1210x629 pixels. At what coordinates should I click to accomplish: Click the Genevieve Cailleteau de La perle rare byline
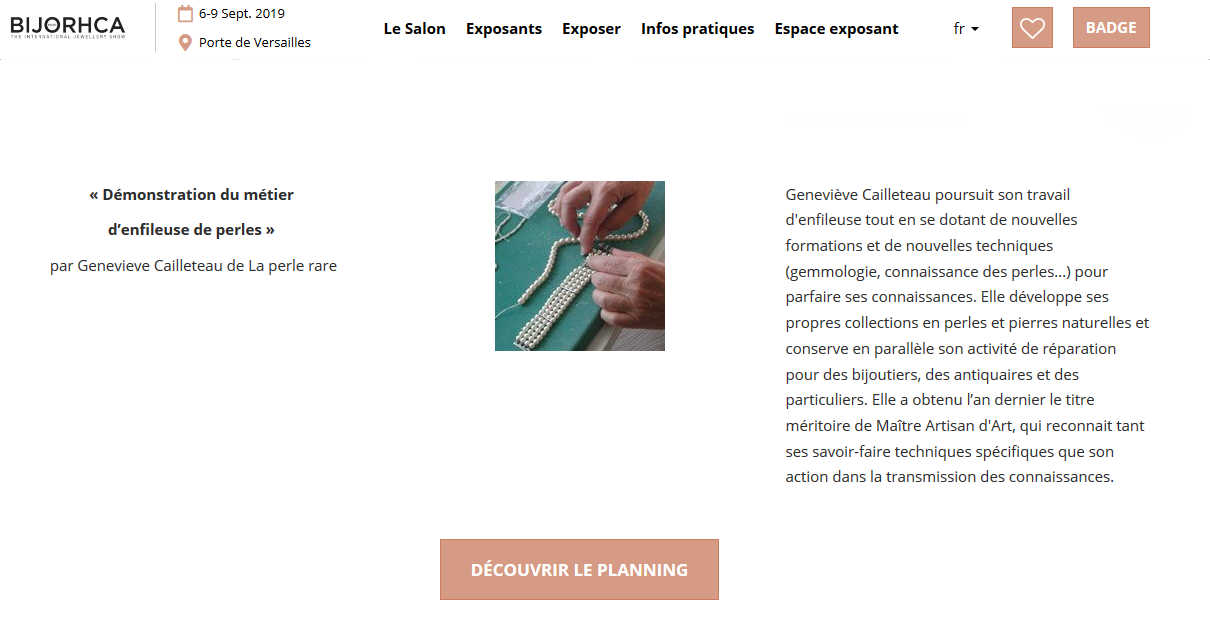pos(193,267)
